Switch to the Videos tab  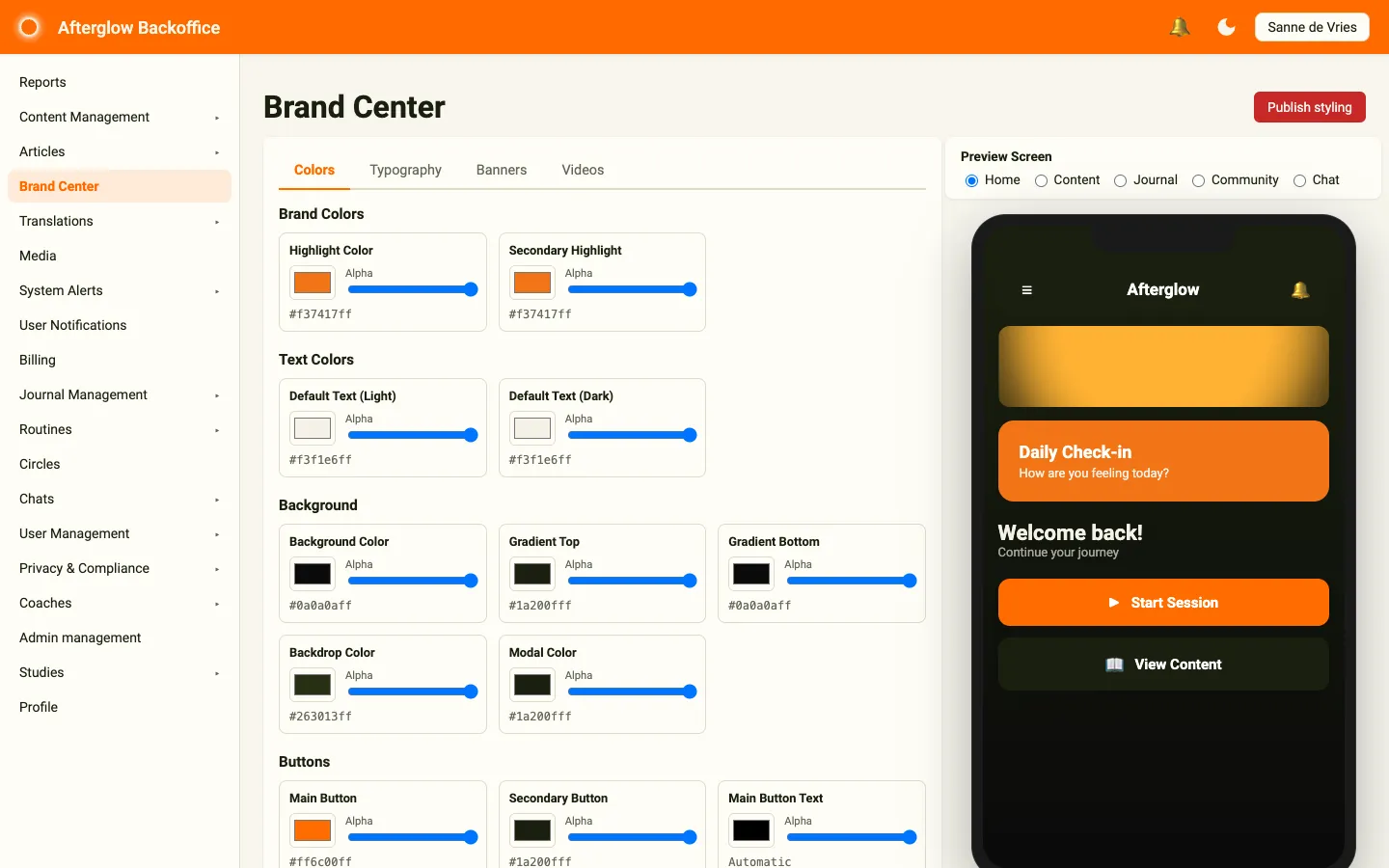(x=583, y=170)
